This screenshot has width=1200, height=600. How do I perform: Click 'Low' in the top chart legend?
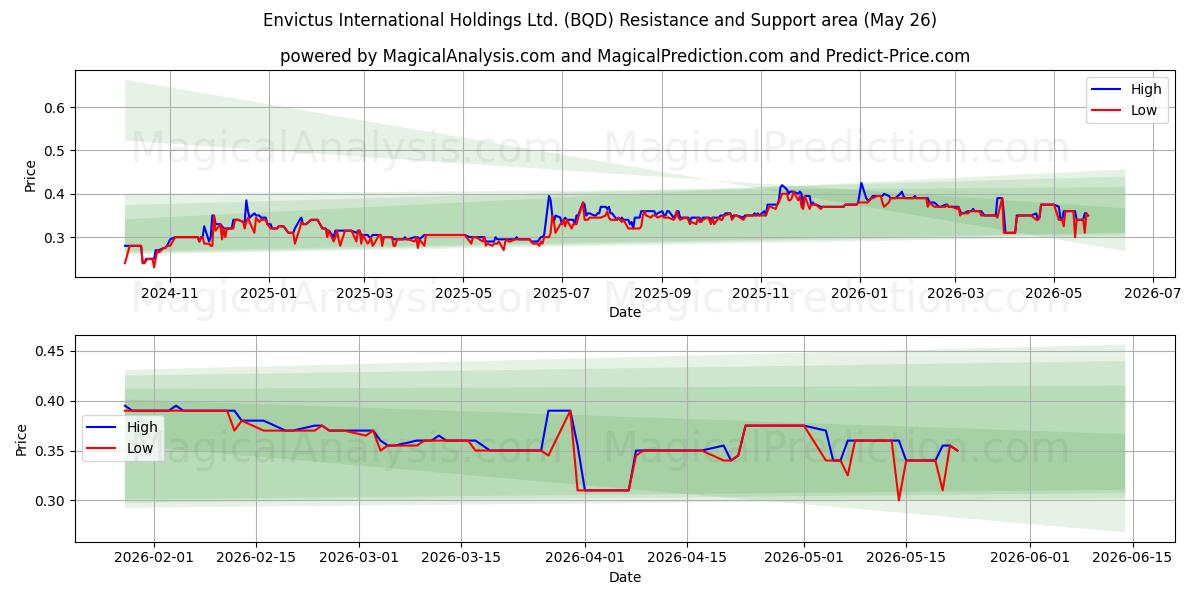(1144, 111)
